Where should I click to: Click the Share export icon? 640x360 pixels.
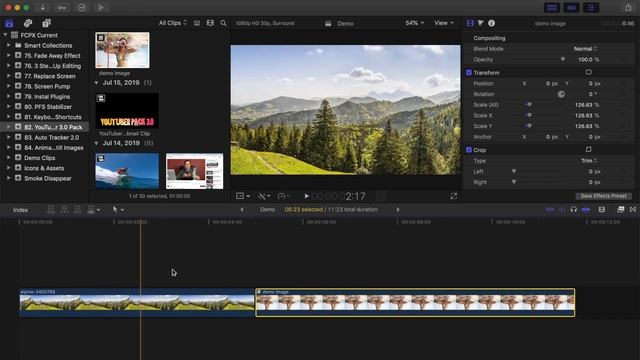point(628,7)
